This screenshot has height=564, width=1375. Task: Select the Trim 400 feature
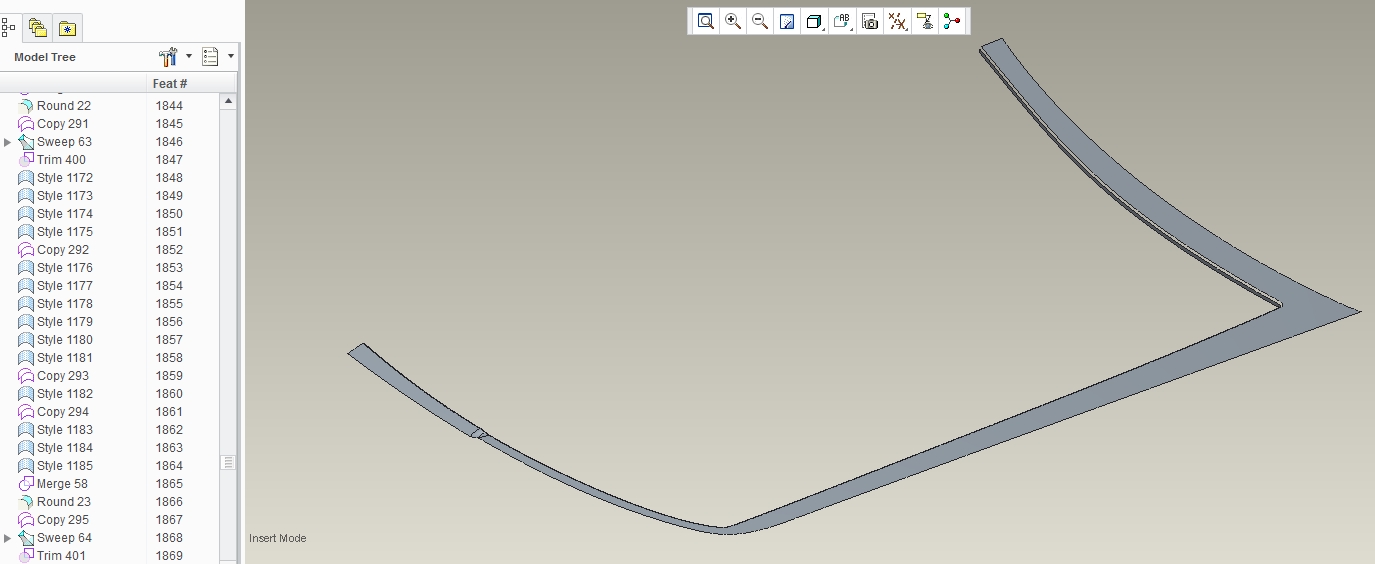(61, 160)
